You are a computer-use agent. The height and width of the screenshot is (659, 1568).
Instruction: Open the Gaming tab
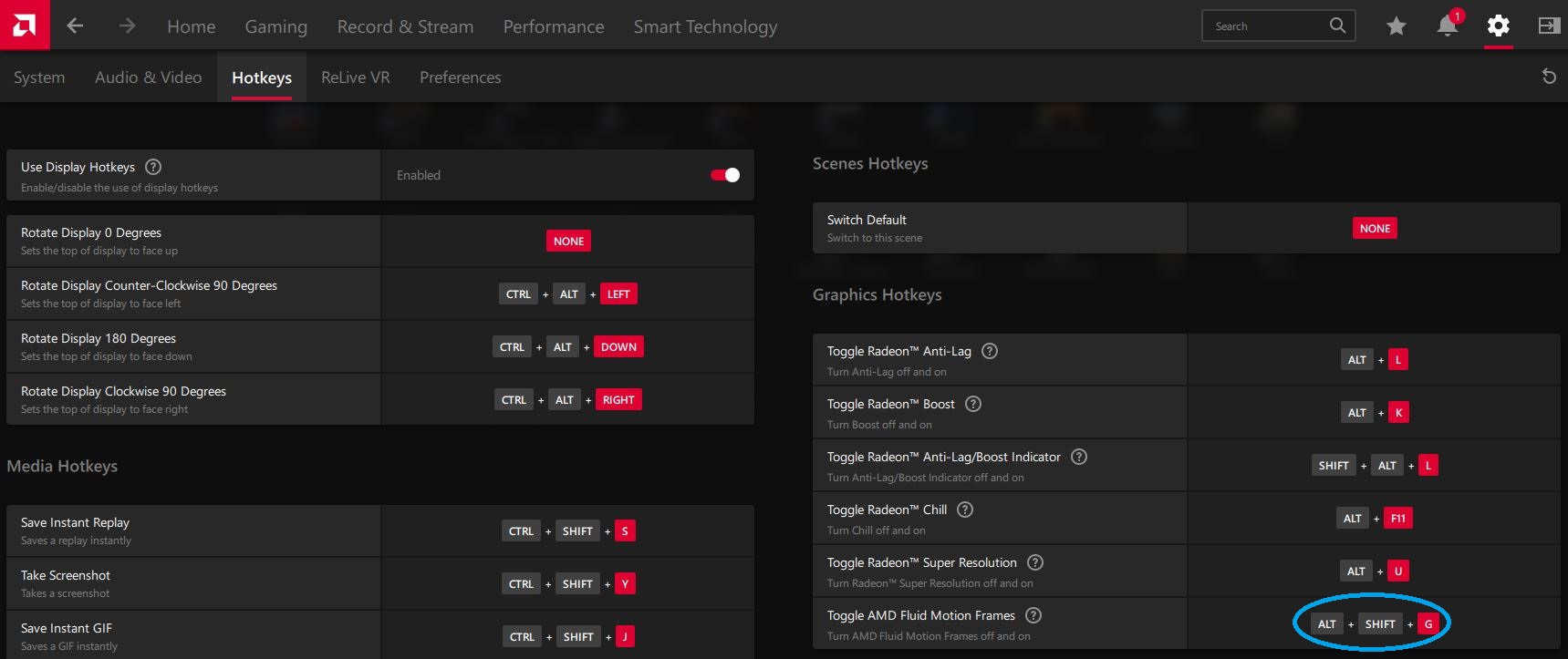tap(276, 26)
